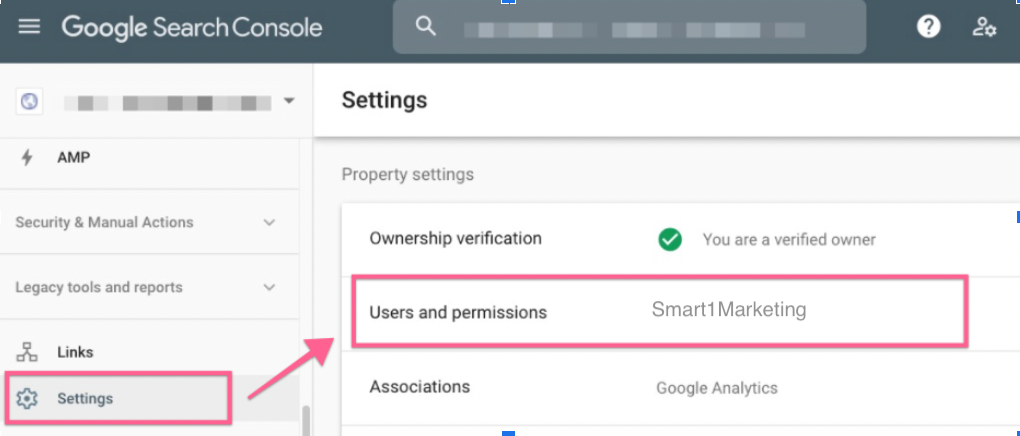Image resolution: width=1020 pixels, height=436 pixels.
Task: Go to Settings in the sidebar
Action: tap(85, 399)
